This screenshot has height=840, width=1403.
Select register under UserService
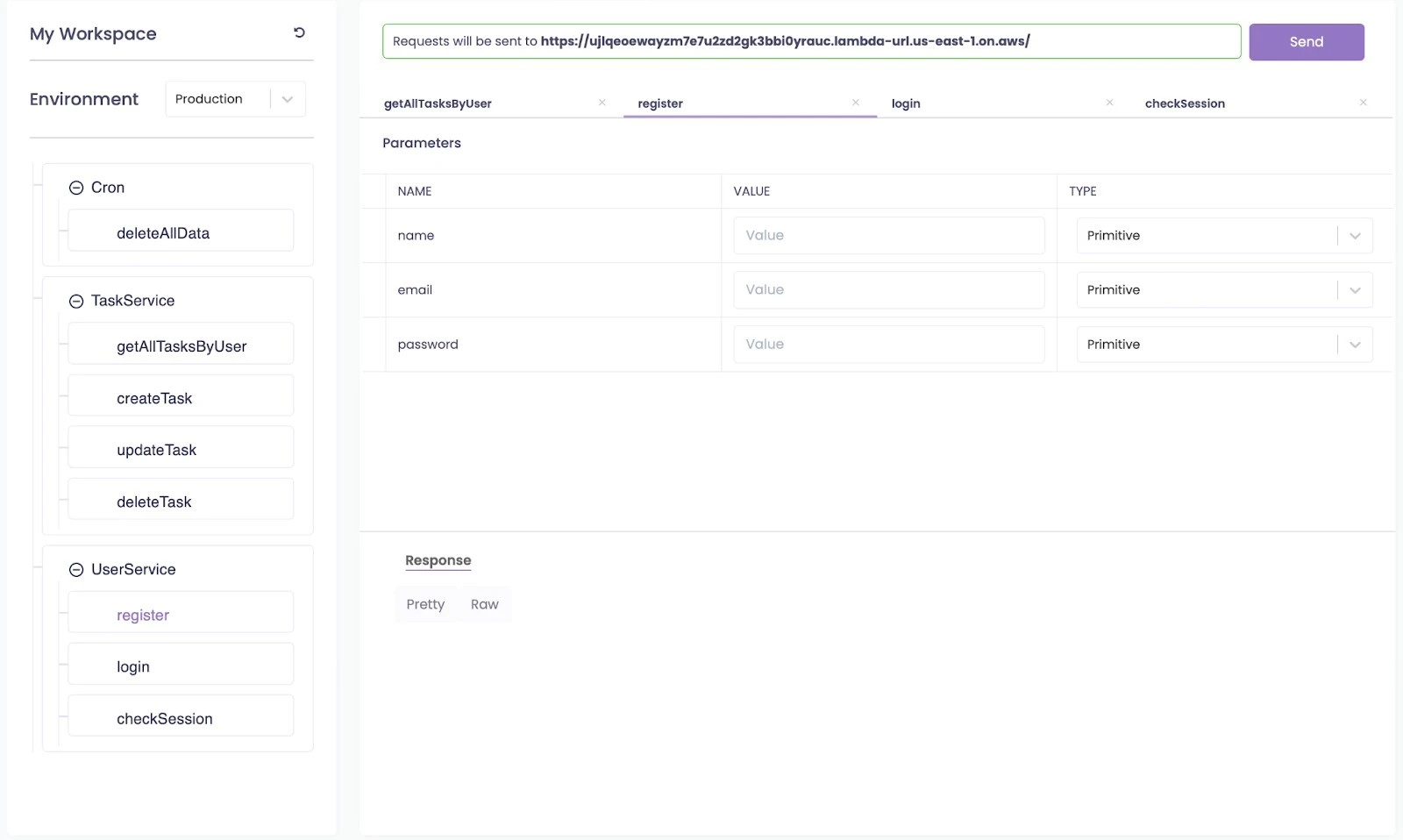click(181, 611)
